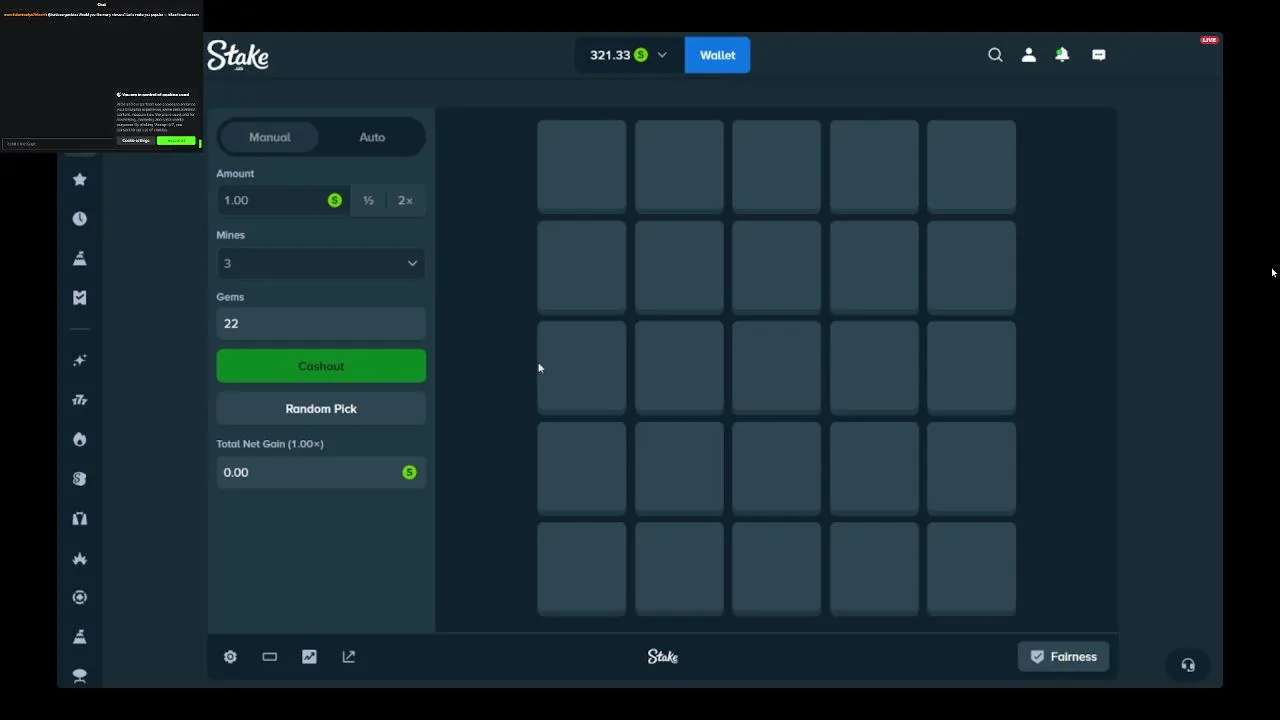This screenshot has height=720, width=1280.
Task: Double the bet with 2× button
Action: (x=405, y=200)
